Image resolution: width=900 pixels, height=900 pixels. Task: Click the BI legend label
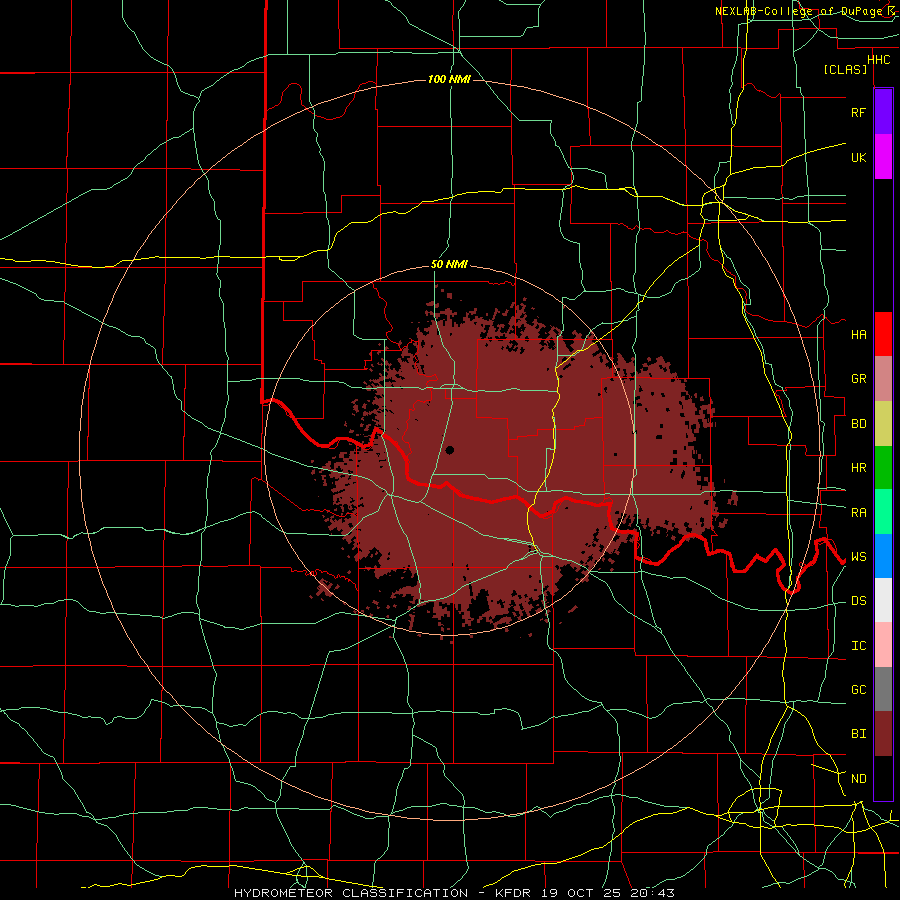click(858, 734)
